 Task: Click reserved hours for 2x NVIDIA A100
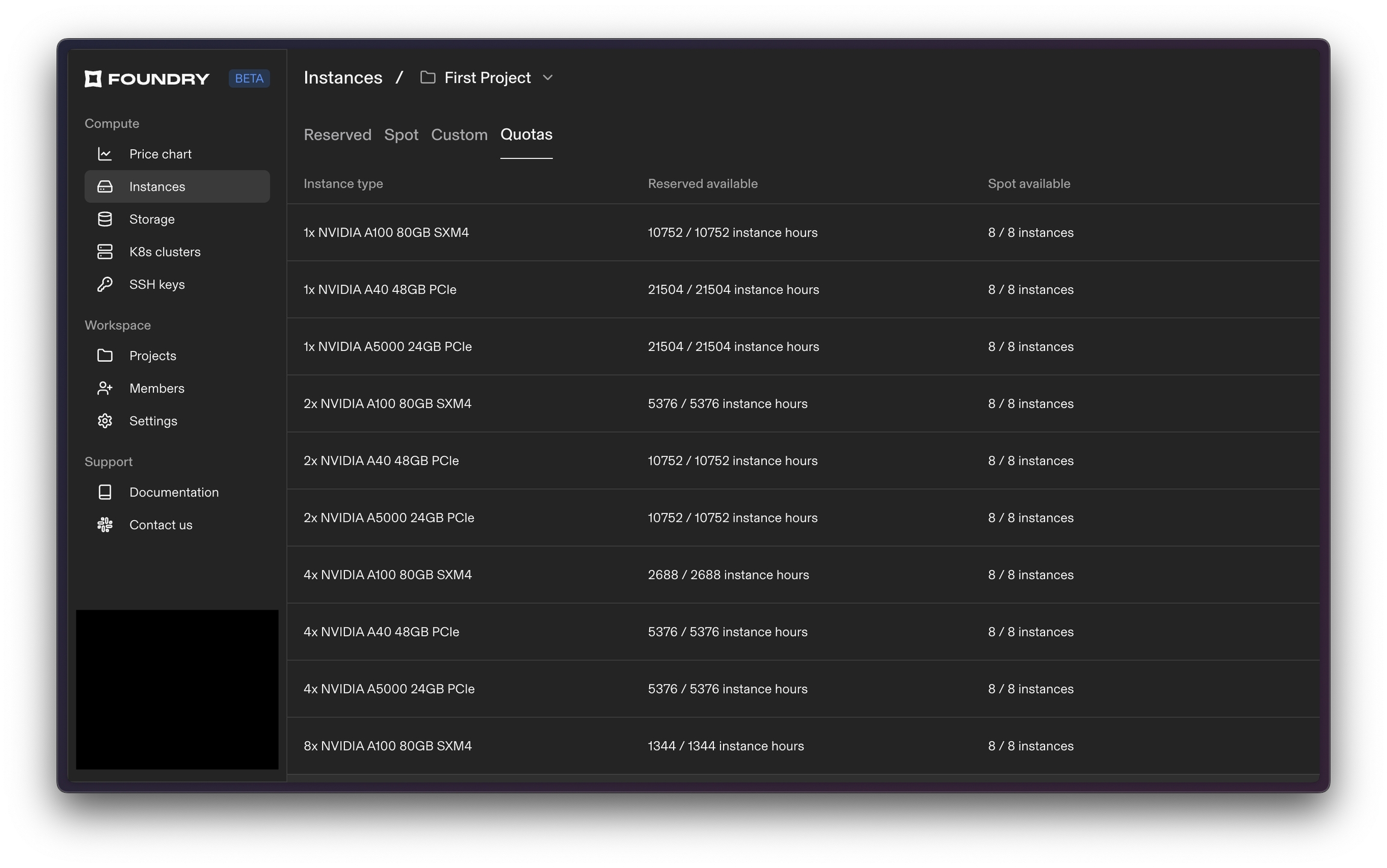pos(728,403)
